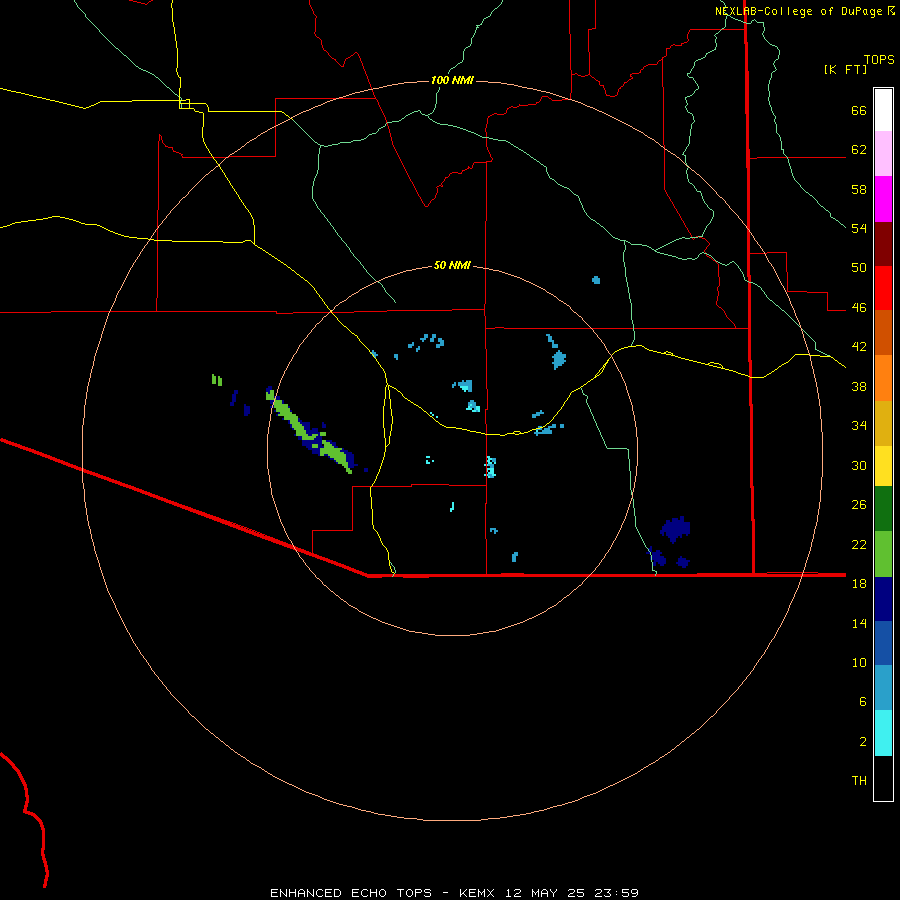Click the large navy echo blob in southeast

675,529
